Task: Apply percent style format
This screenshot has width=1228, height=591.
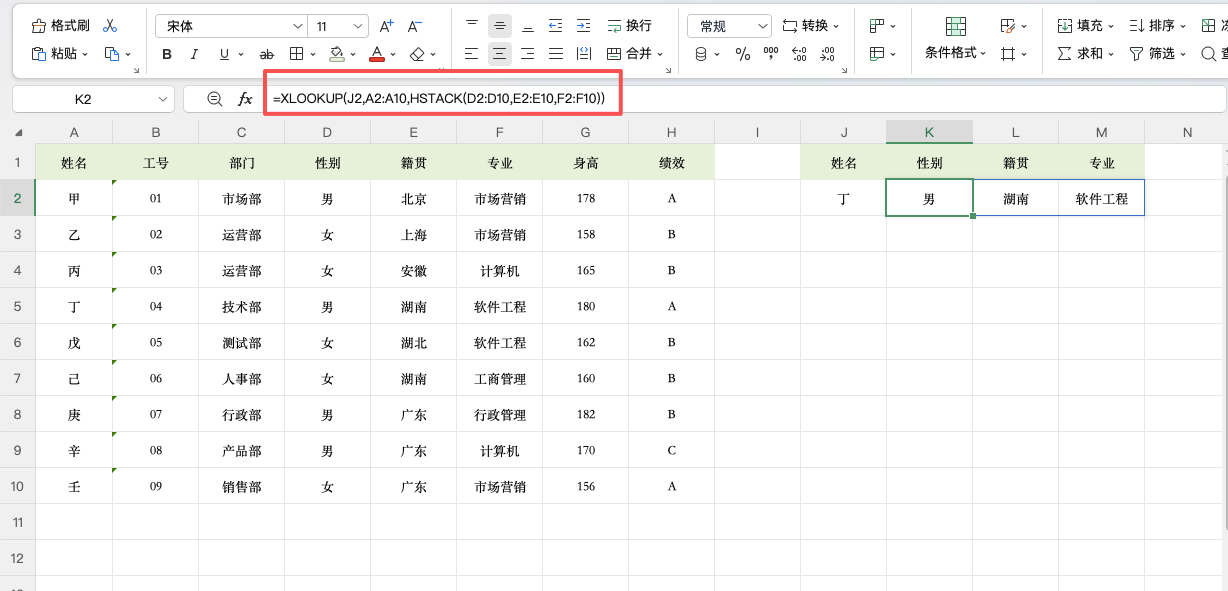Action: (x=743, y=54)
